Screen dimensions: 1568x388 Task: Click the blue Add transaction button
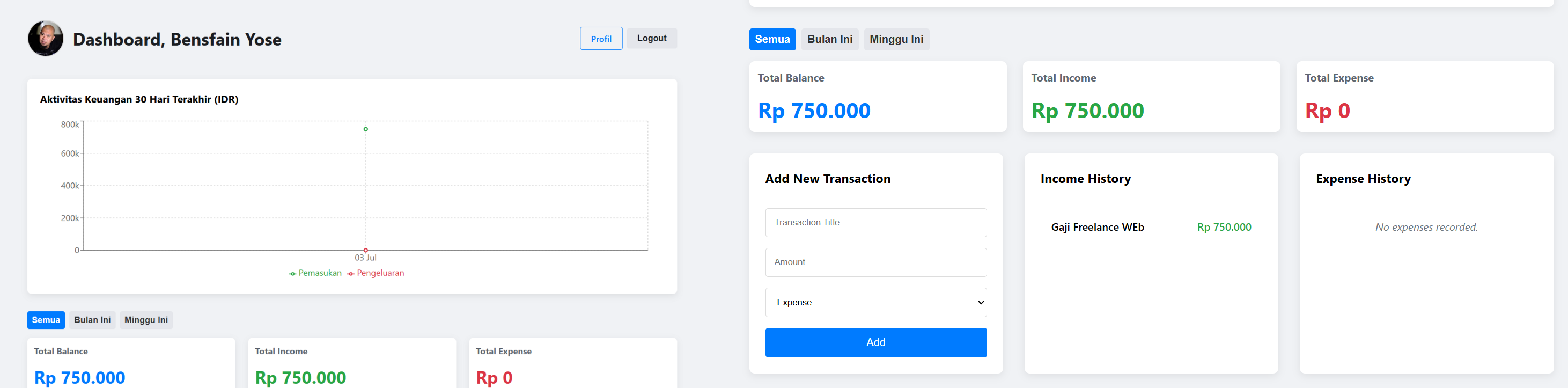pyautogui.click(x=875, y=342)
